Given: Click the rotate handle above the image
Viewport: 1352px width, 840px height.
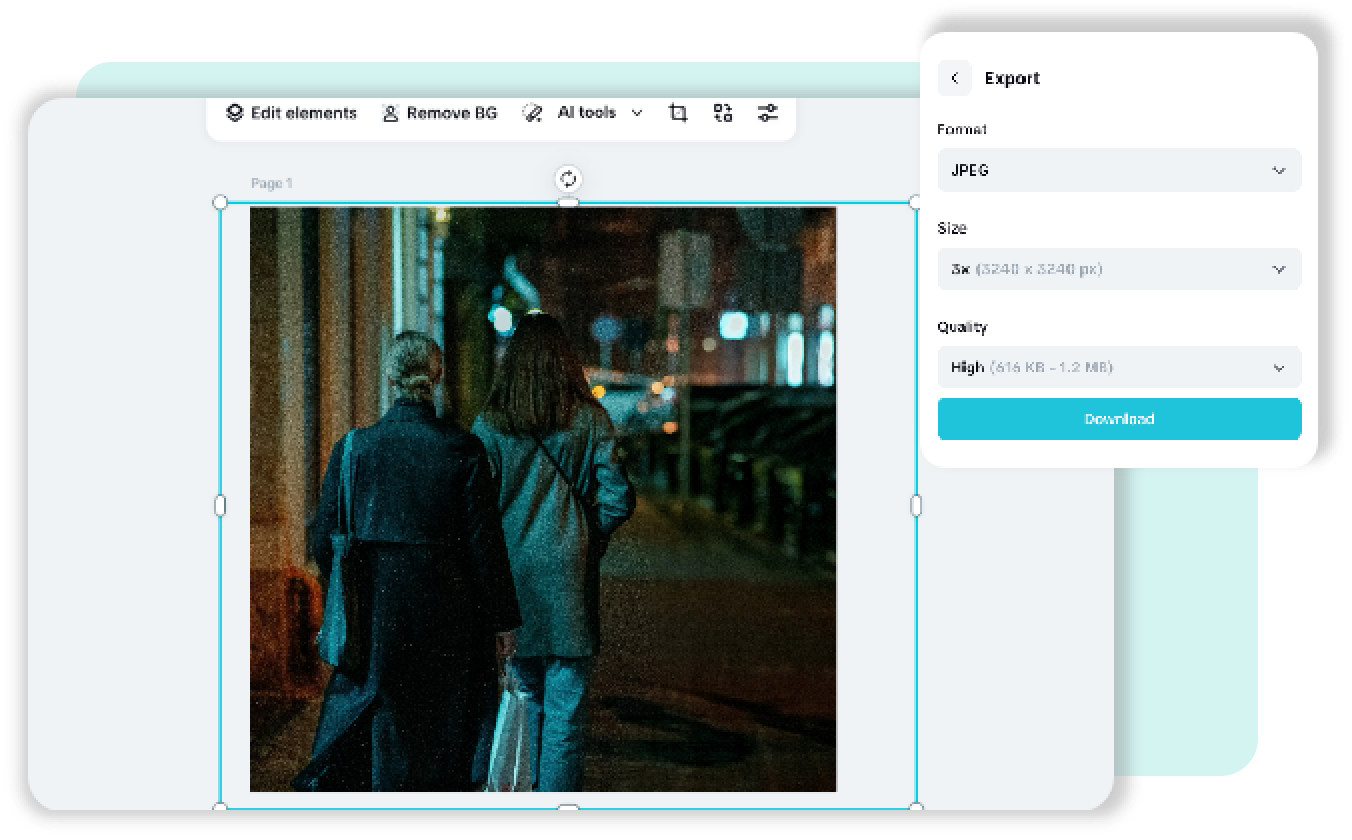Looking at the screenshot, I should (568, 179).
